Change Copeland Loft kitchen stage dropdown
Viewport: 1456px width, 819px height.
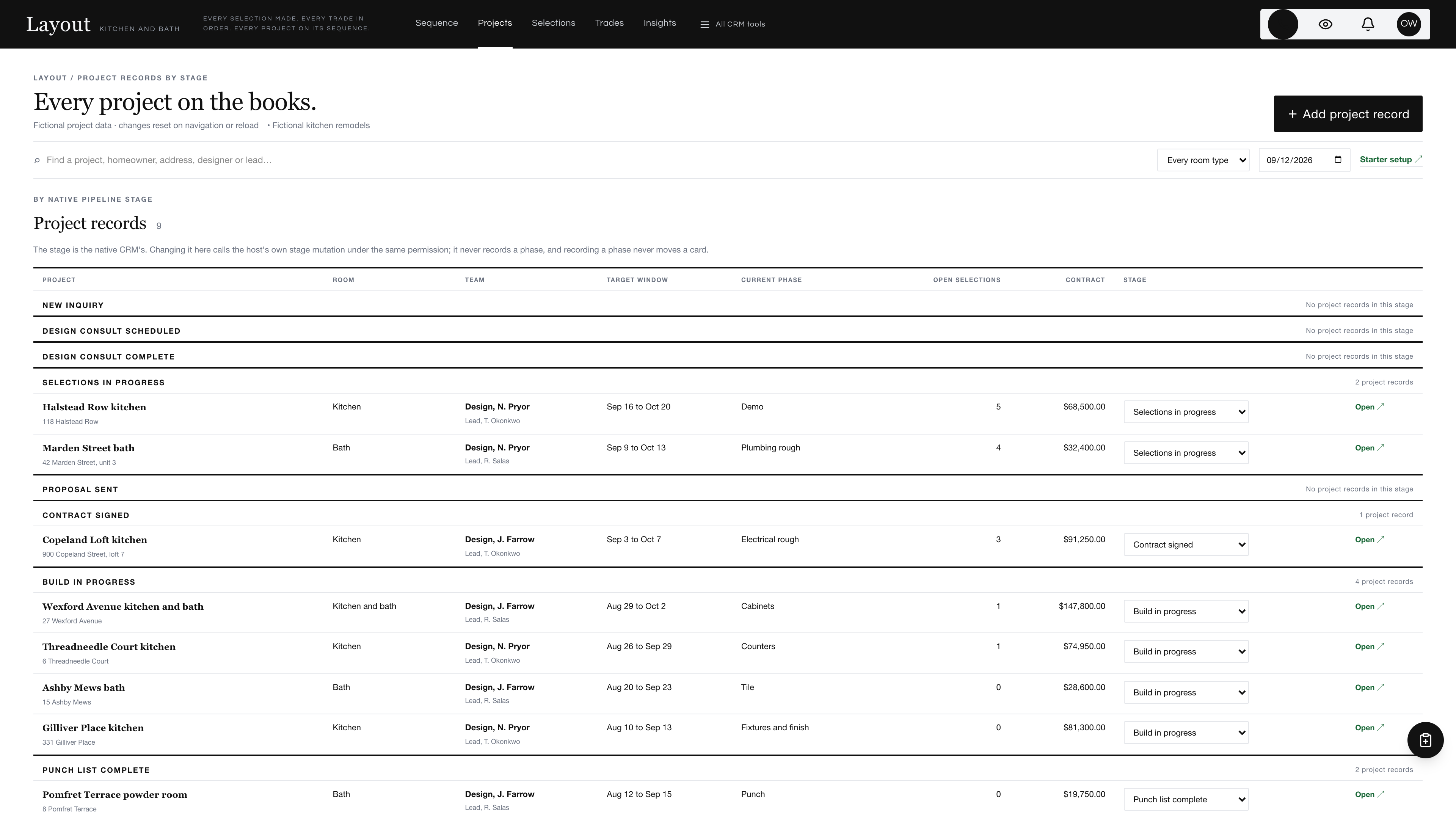click(1186, 544)
